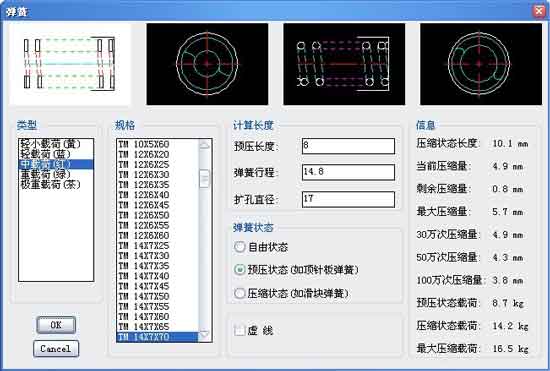Select the rightmost circular spring thumbnail

pos(481,64)
